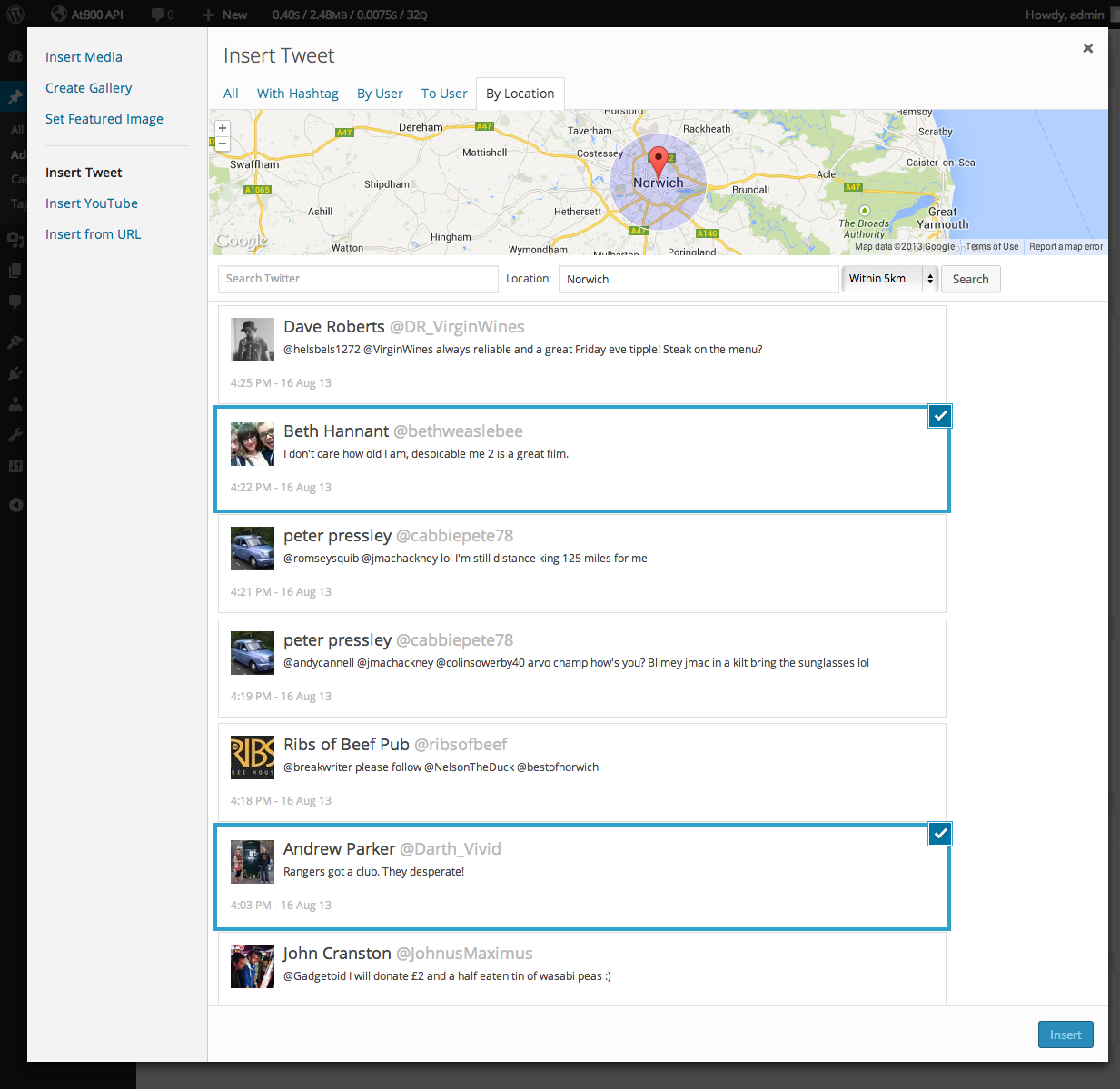Viewport: 1120px width, 1089px height.
Task: Open the Comments speech bubble in sidebar
Action: 15,302
